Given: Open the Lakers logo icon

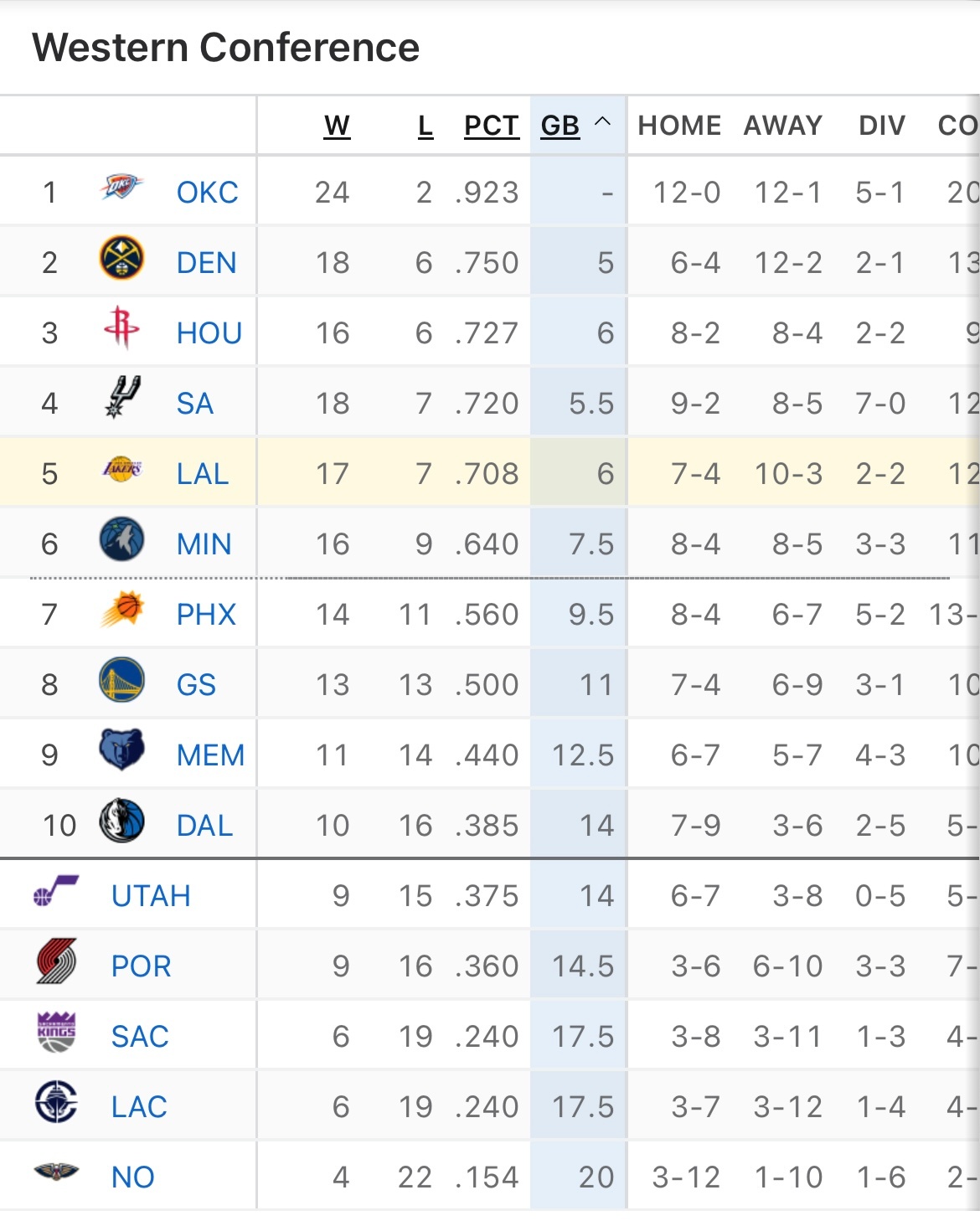Looking at the screenshot, I should (x=121, y=469).
